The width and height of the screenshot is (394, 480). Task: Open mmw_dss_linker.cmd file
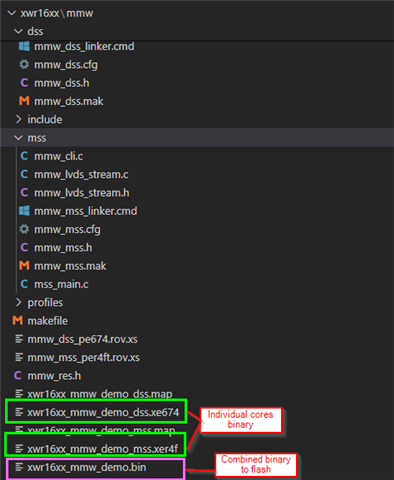[84, 46]
